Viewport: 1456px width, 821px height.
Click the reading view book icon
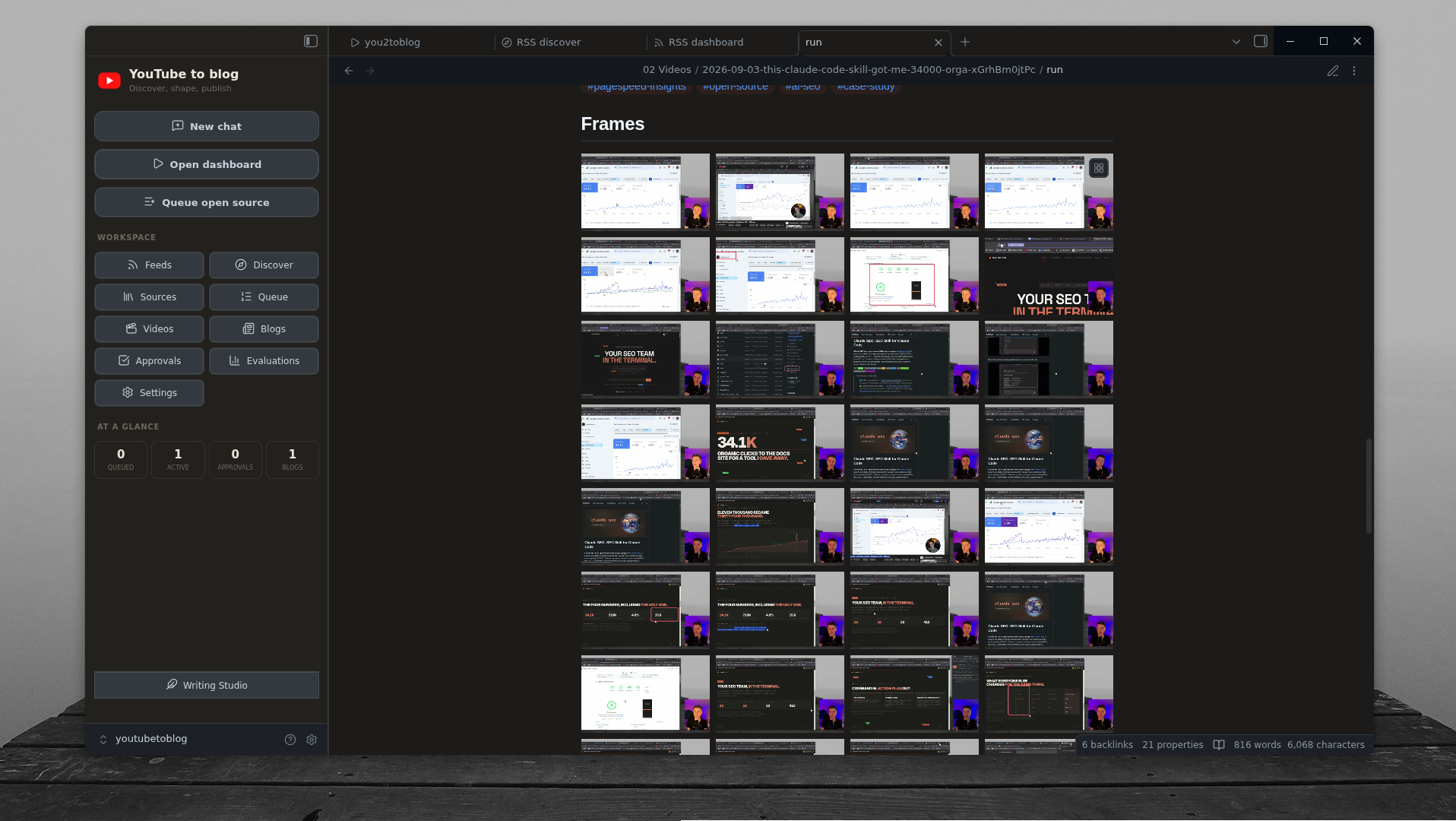[1219, 745]
